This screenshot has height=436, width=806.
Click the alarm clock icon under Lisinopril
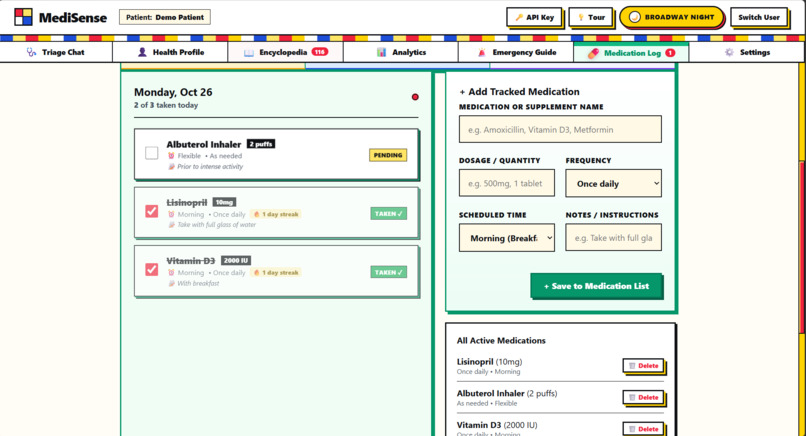pyautogui.click(x=171, y=214)
